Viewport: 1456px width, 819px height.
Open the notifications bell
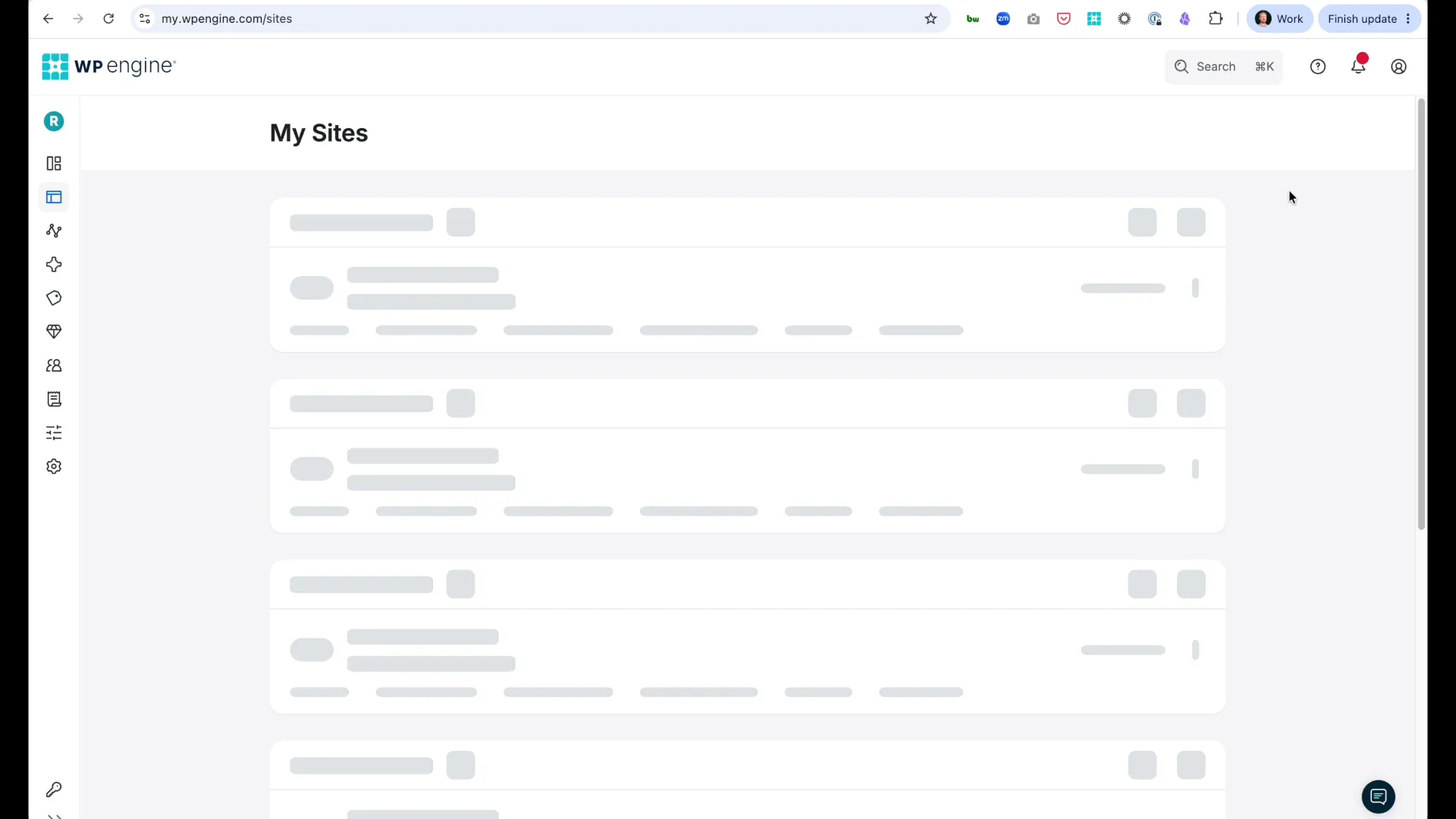(1359, 65)
